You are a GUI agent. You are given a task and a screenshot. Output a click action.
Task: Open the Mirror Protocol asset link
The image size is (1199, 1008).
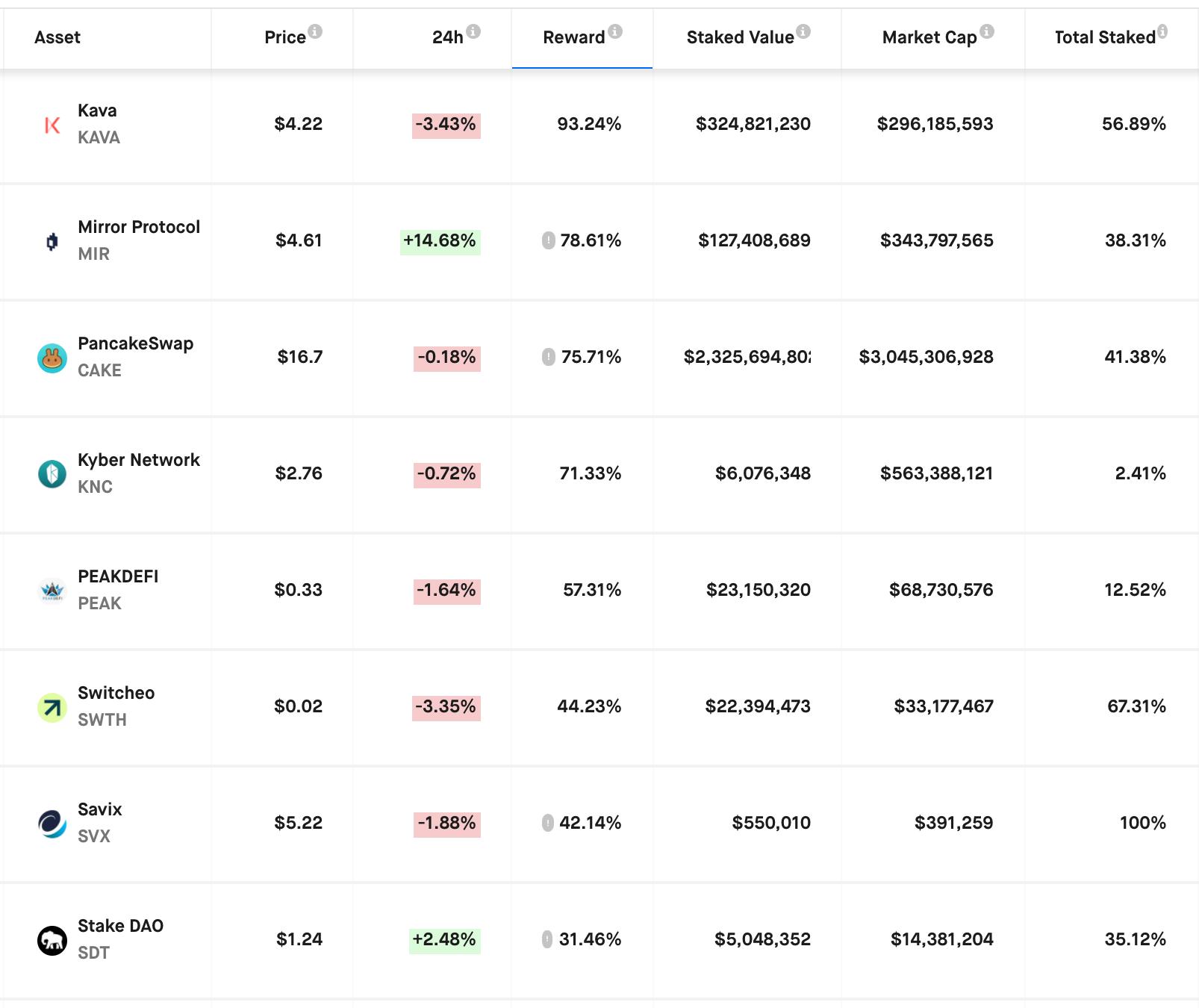point(139,227)
